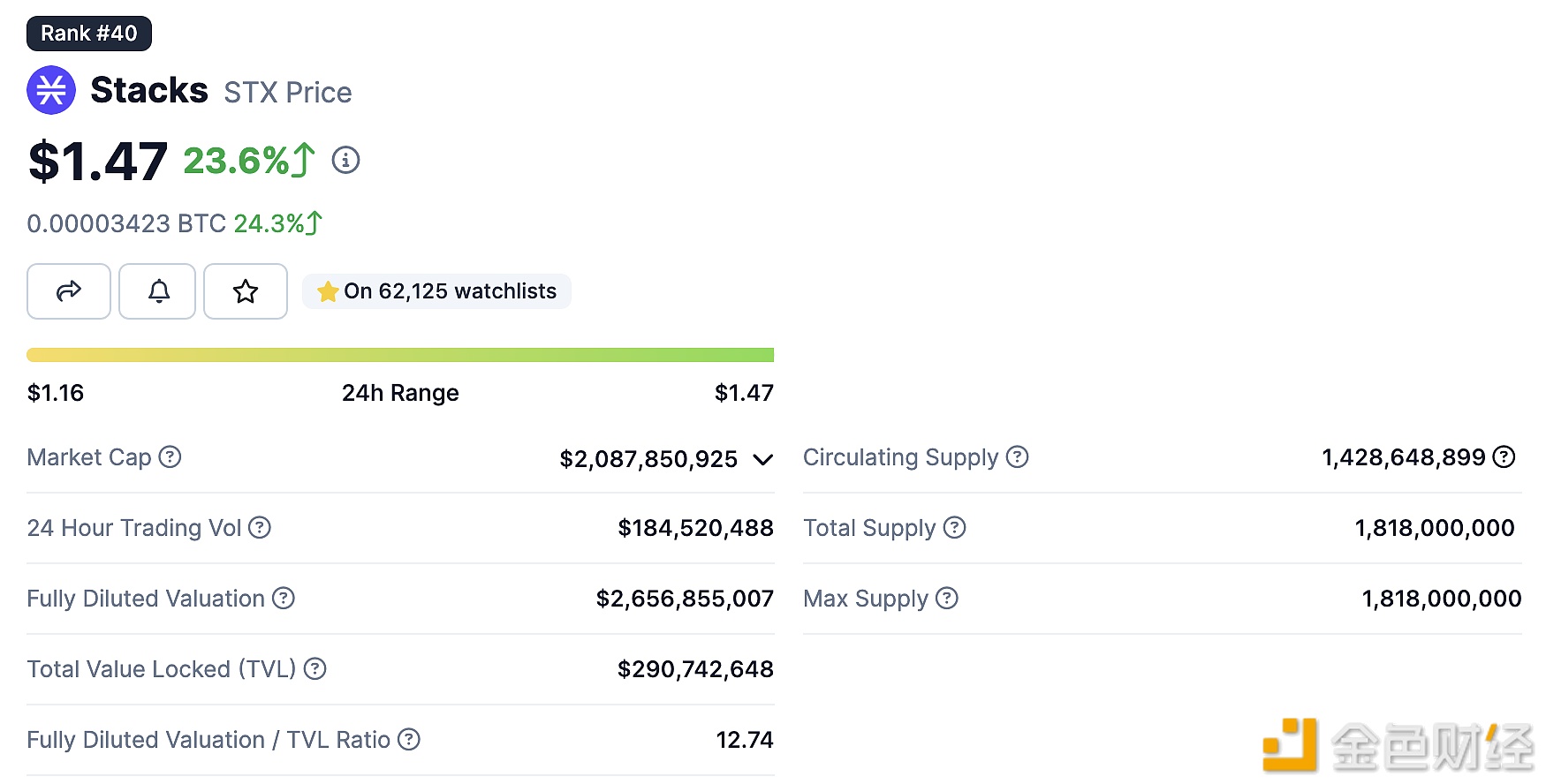This screenshot has width=1546, height=784.
Task: Click the share arrow button
Action: click(x=69, y=291)
